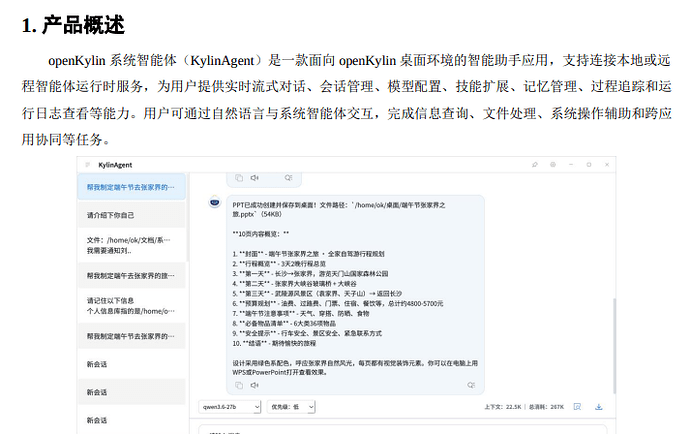Click the download icon beside token stats
Image resolution: width=690 pixels, height=434 pixels.
point(598,407)
